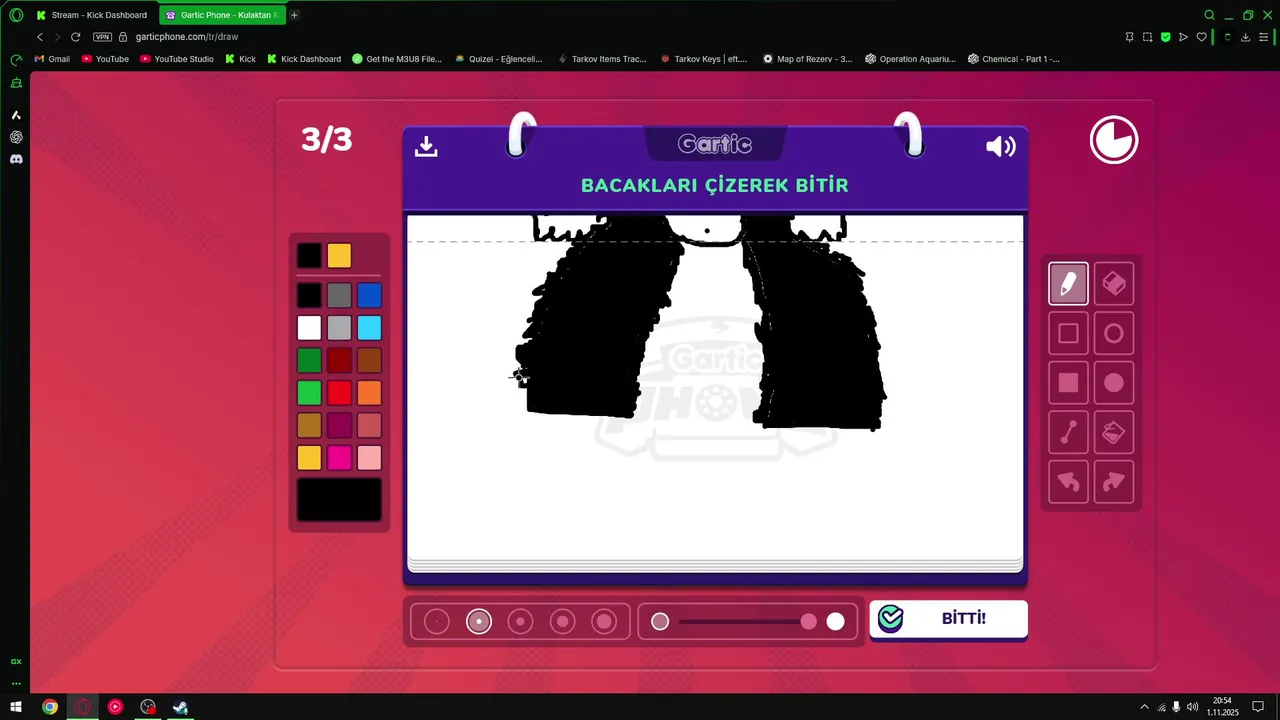Select the empty rectangle shape tool

tap(1068, 334)
